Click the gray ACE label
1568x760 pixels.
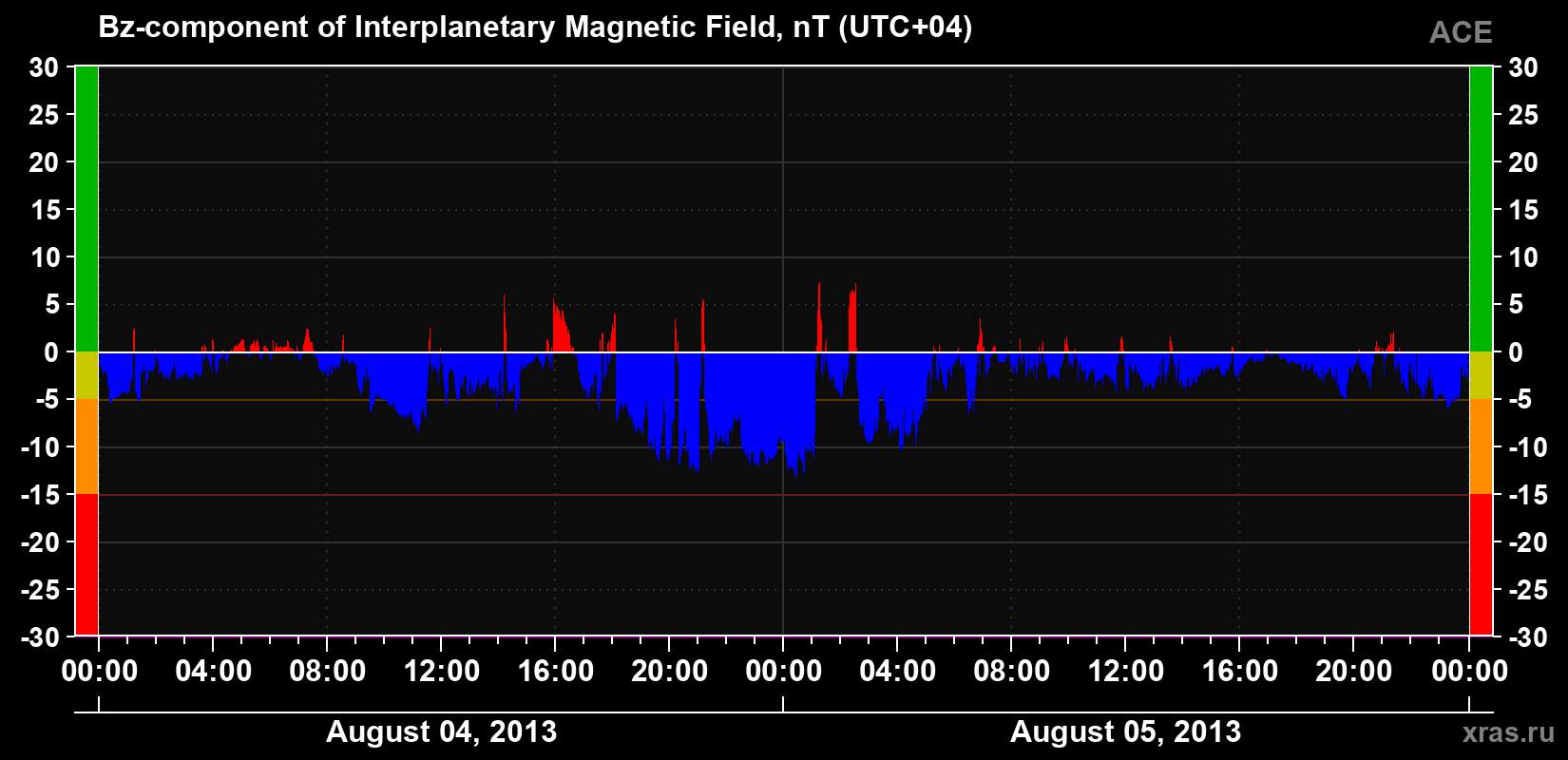1461,32
